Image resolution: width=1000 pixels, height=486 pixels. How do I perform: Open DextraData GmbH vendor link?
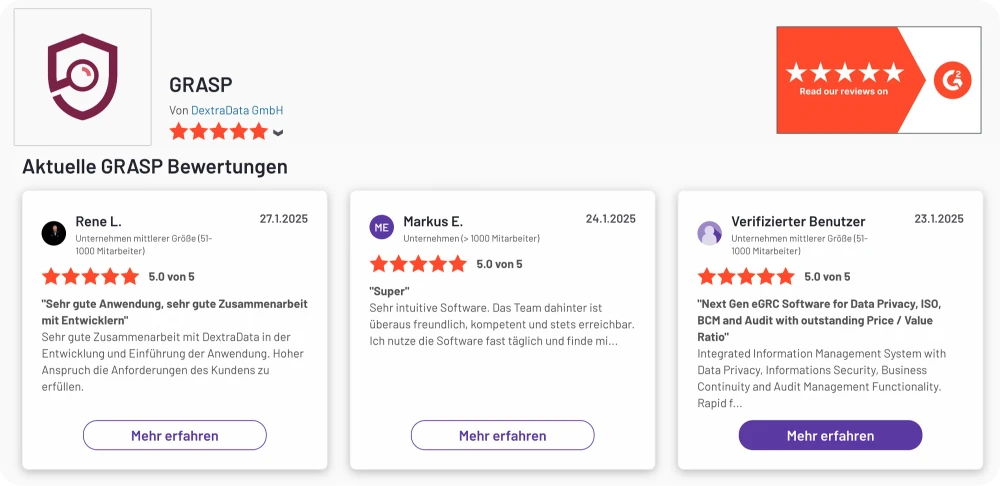coord(237,110)
